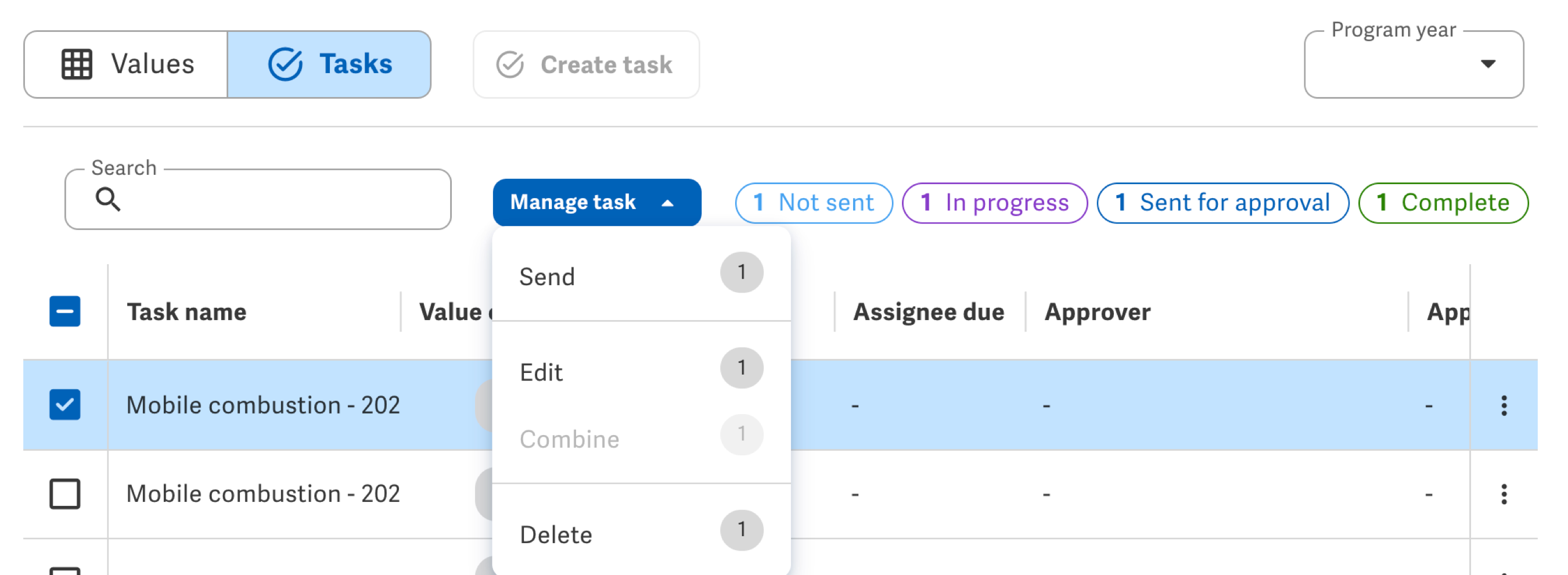Filter by Complete status
Viewport: 1568px width, 575px height.
pyautogui.click(x=1443, y=203)
